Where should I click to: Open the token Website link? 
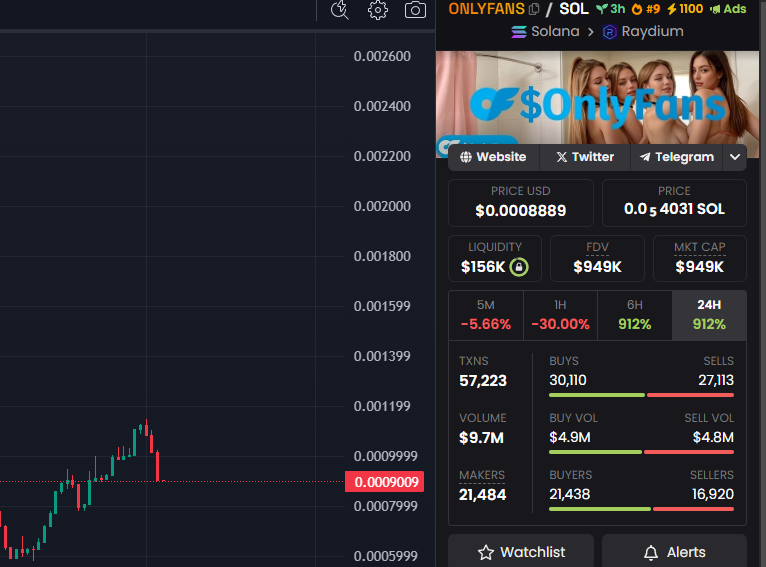[x=493, y=157]
